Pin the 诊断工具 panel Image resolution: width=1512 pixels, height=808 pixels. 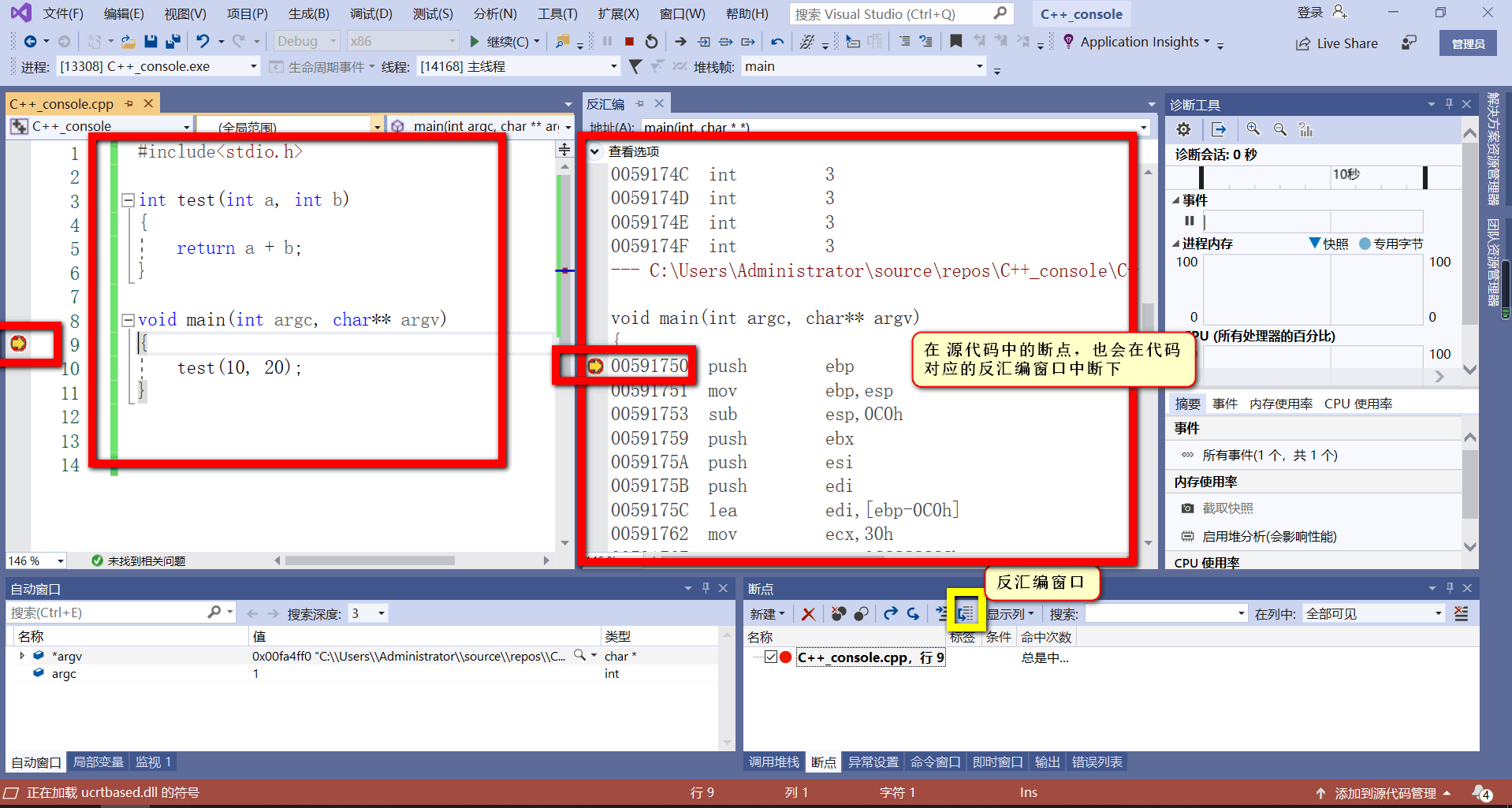[1449, 104]
